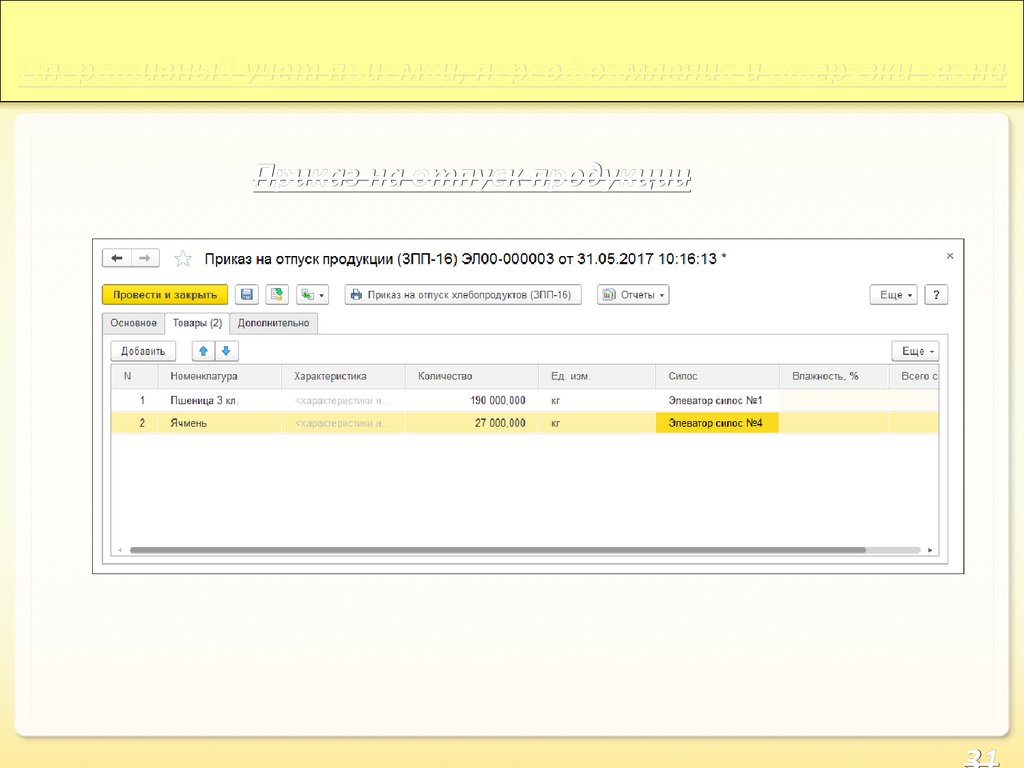Viewport: 1024px width, 768px height.
Task: Print Приказ на отпуск хлебопродуктов (ЗПП-16)
Action: pyautogui.click(x=463, y=295)
